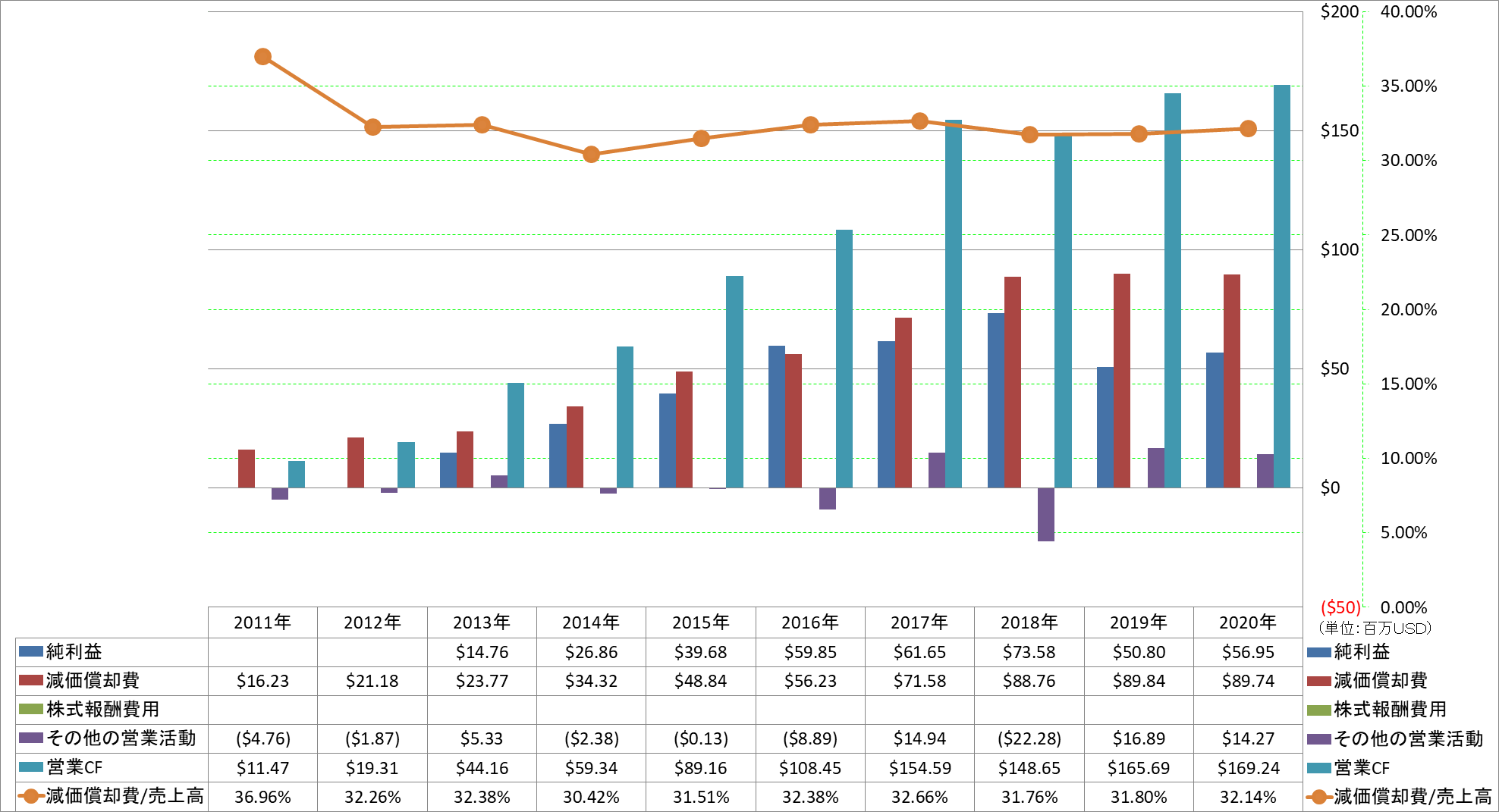
Task: Click the $56.95 純利益 cell
Action: click(1248, 652)
